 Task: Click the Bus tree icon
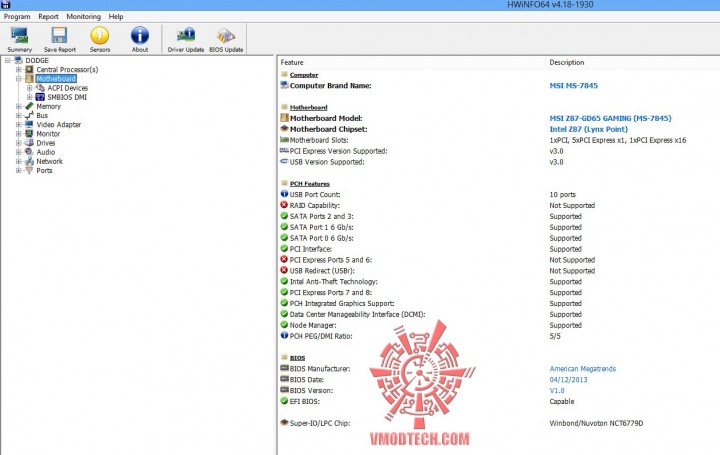click(x=29, y=115)
